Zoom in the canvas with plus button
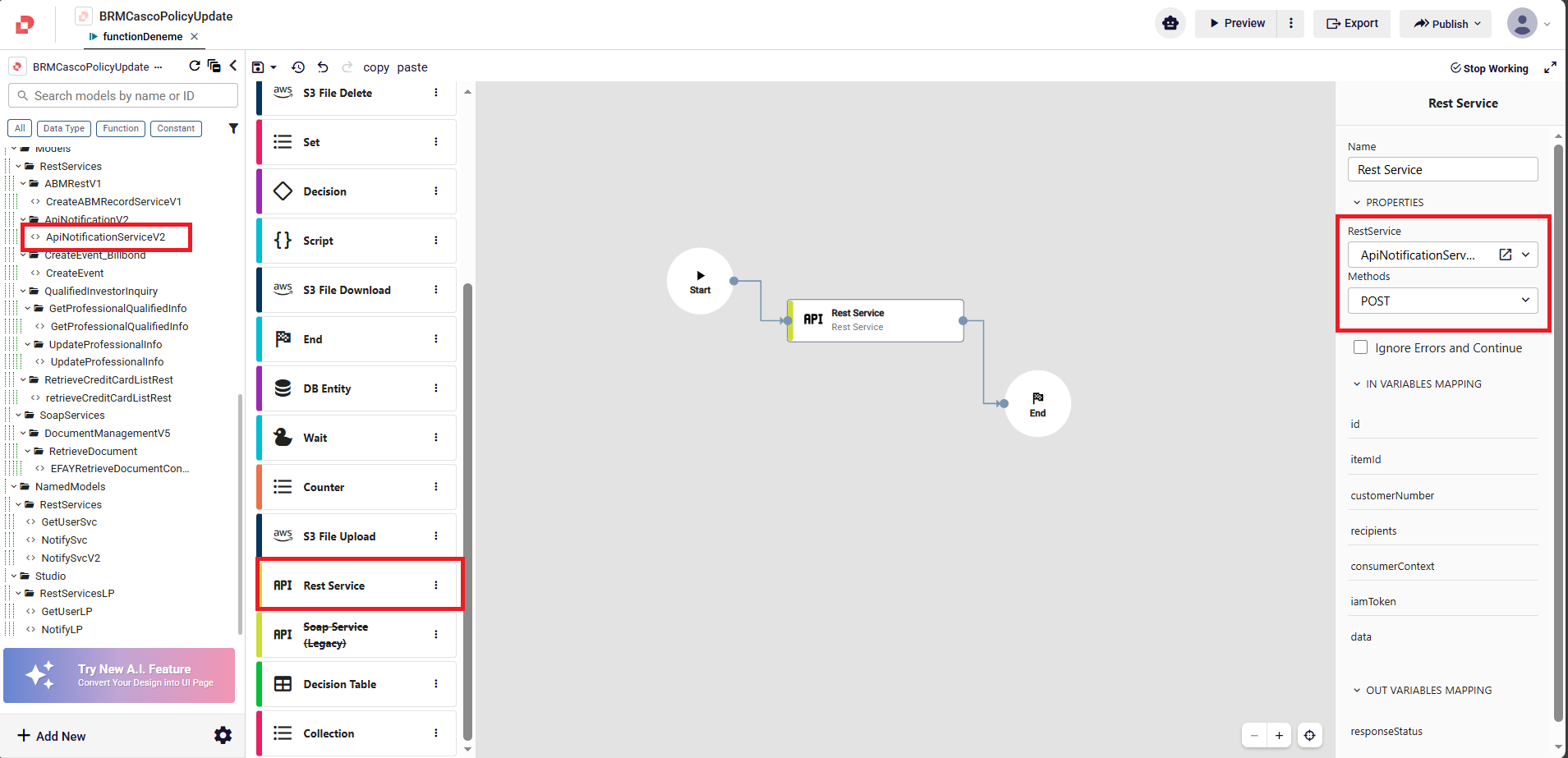Image resolution: width=1568 pixels, height=758 pixels. [x=1279, y=735]
